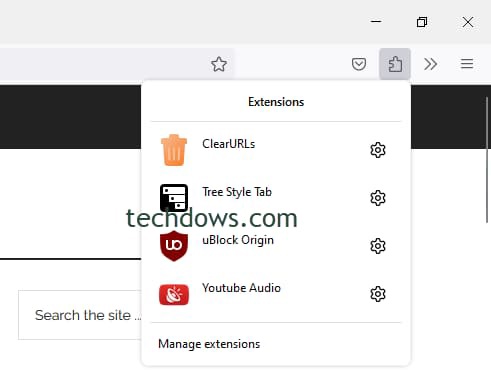Click the ClearURLs trash can icon

174,150
